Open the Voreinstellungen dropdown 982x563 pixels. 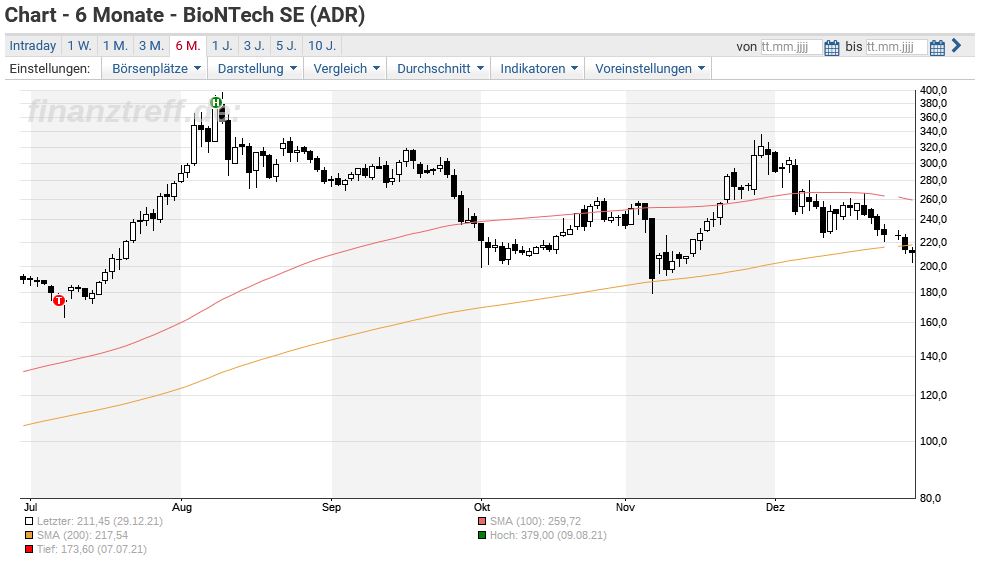tap(649, 69)
